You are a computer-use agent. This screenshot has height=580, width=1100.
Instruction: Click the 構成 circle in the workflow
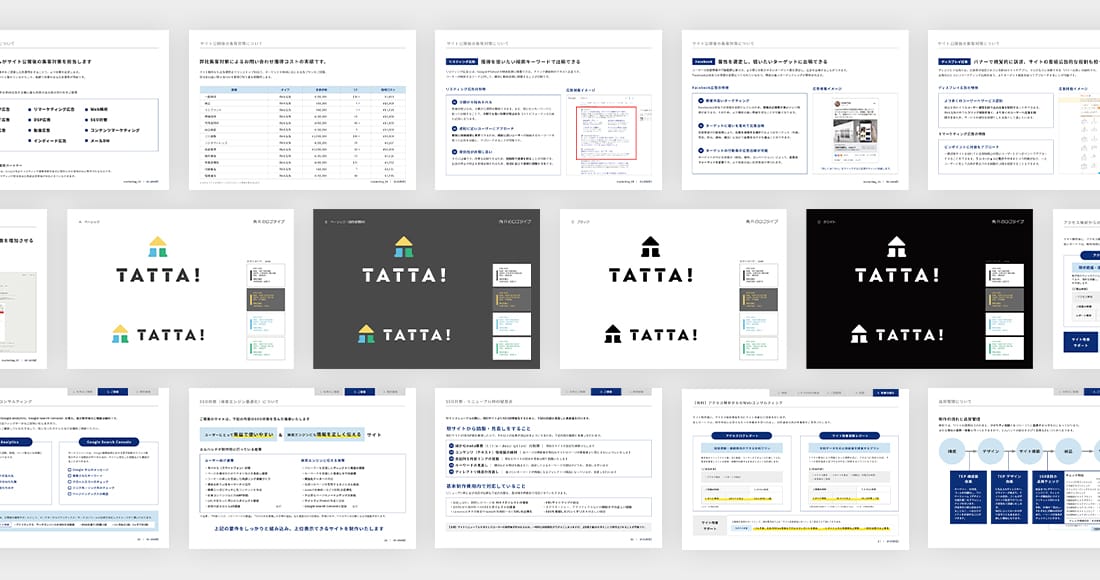953,452
